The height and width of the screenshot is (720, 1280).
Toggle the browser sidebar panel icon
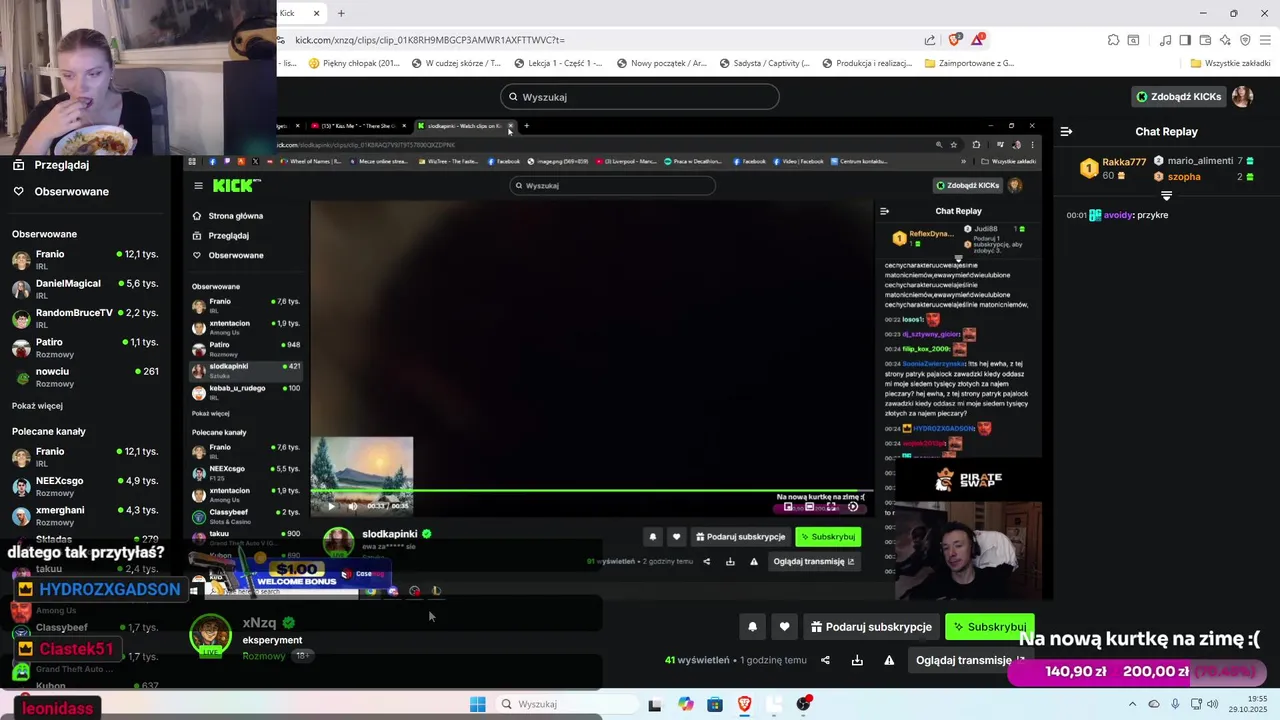coord(1185,40)
